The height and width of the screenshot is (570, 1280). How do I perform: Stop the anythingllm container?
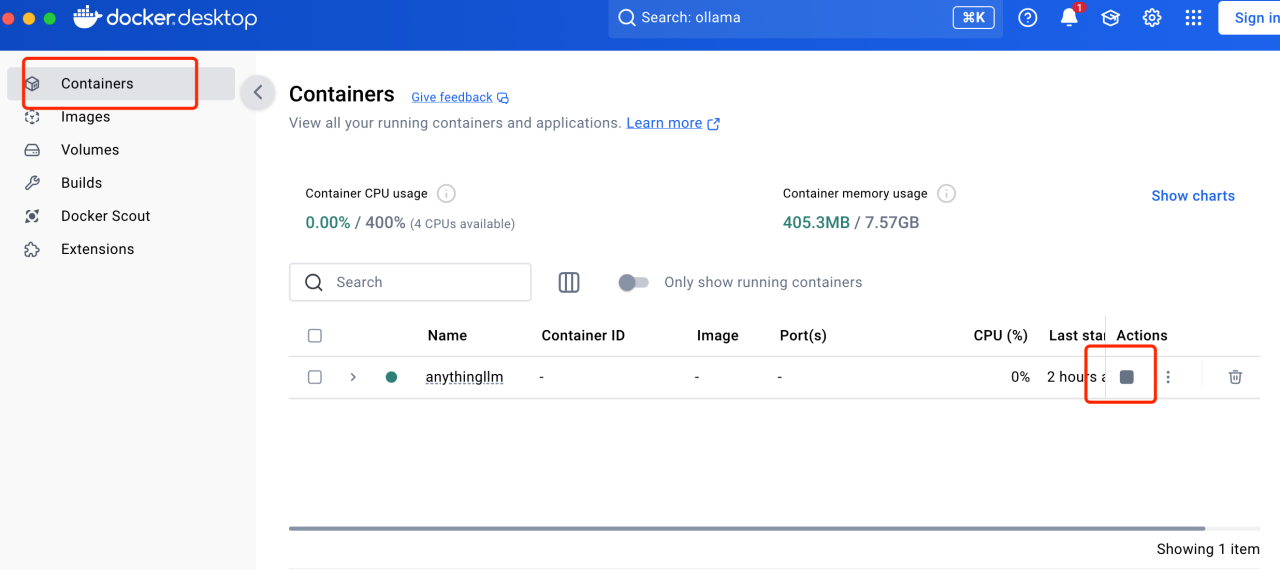pos(1127,377)
